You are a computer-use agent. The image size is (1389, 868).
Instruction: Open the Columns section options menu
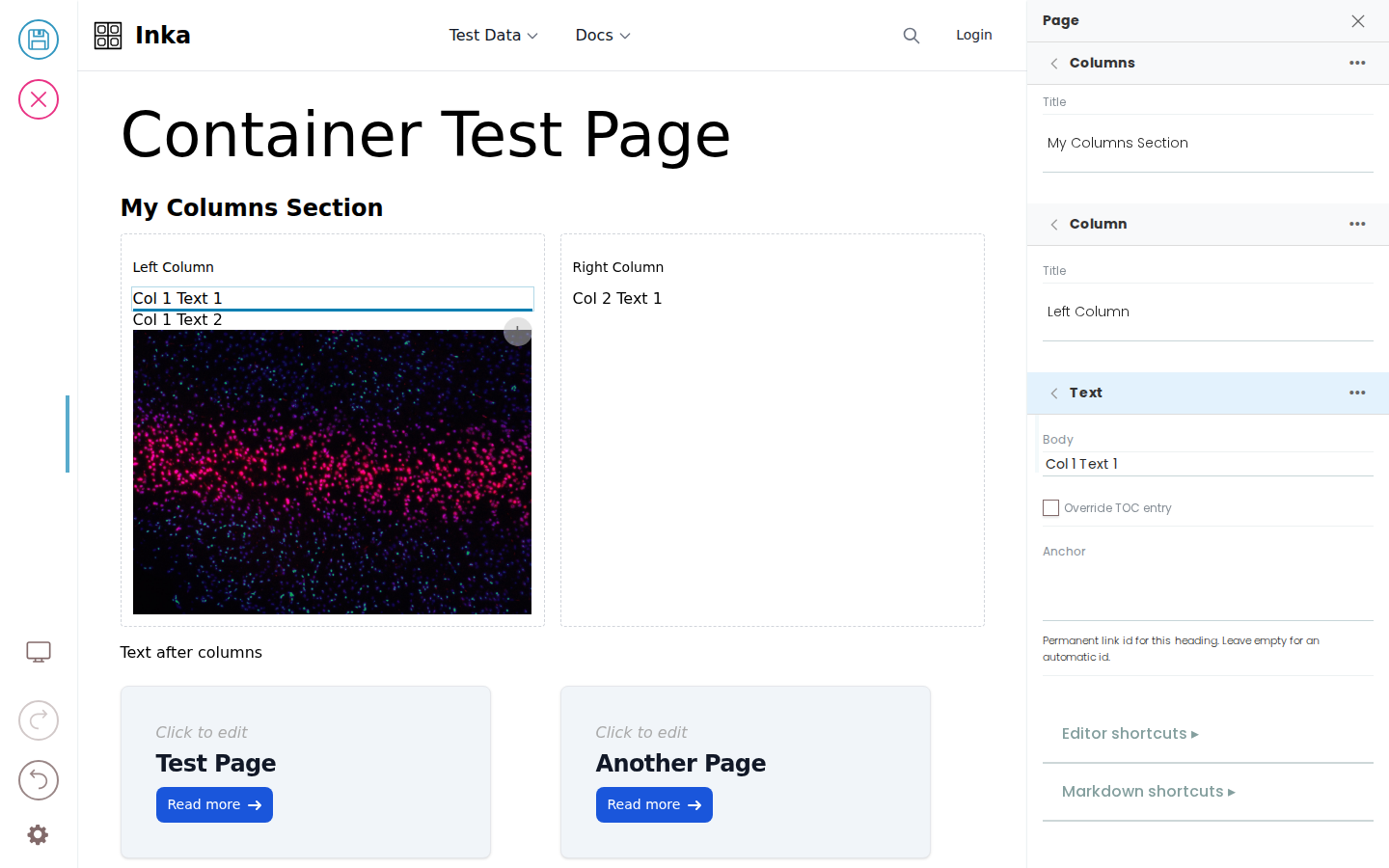click(x=1357, y=63)
